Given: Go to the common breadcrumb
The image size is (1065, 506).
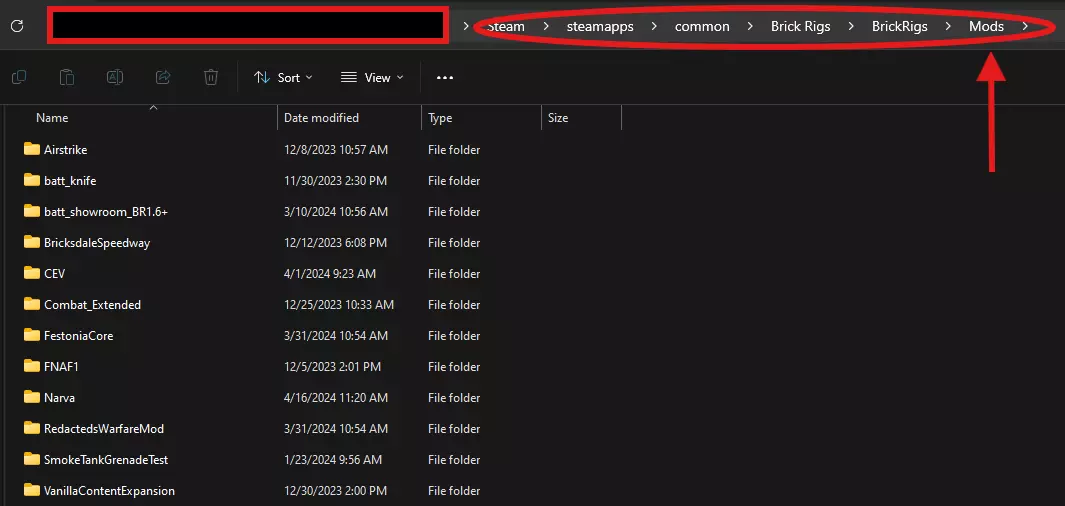Looking at the screenshot, I should click(x=702, y=26).
